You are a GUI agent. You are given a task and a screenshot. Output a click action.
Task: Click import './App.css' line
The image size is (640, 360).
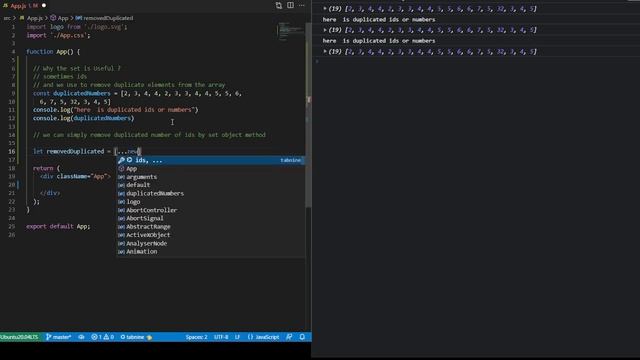(58, 35)
